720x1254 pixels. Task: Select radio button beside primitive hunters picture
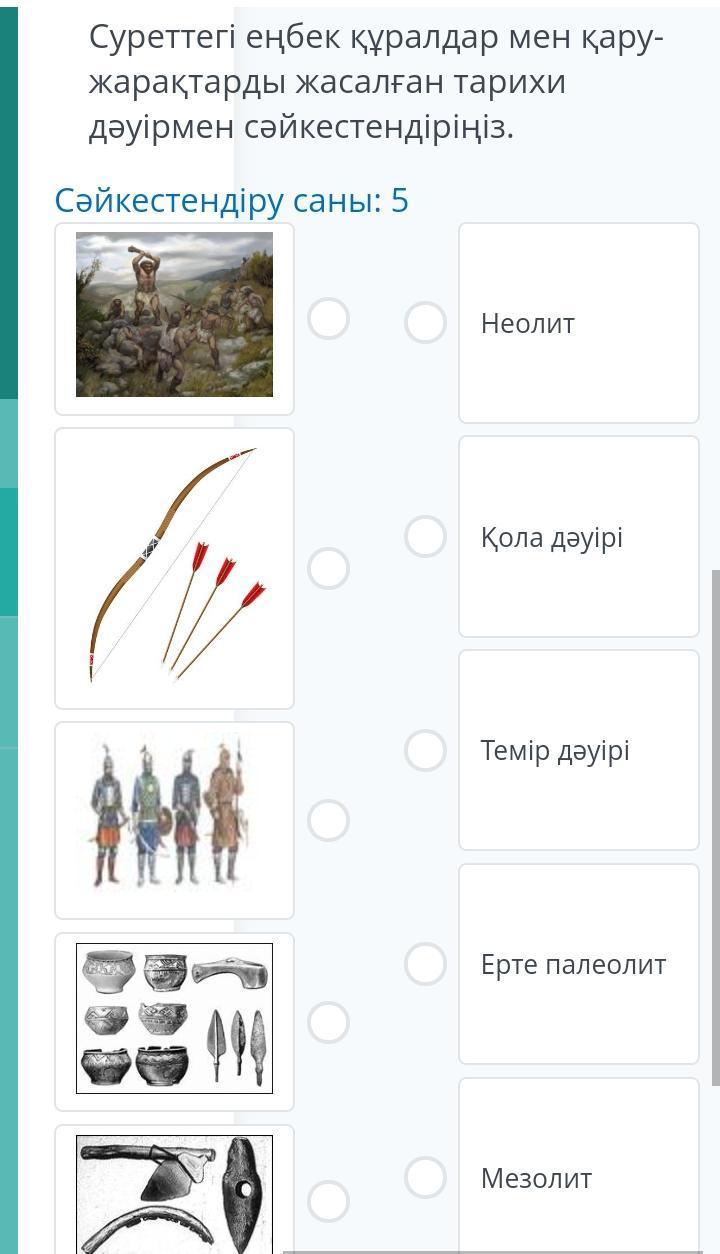pyautogui.click(x=328, y=319)
